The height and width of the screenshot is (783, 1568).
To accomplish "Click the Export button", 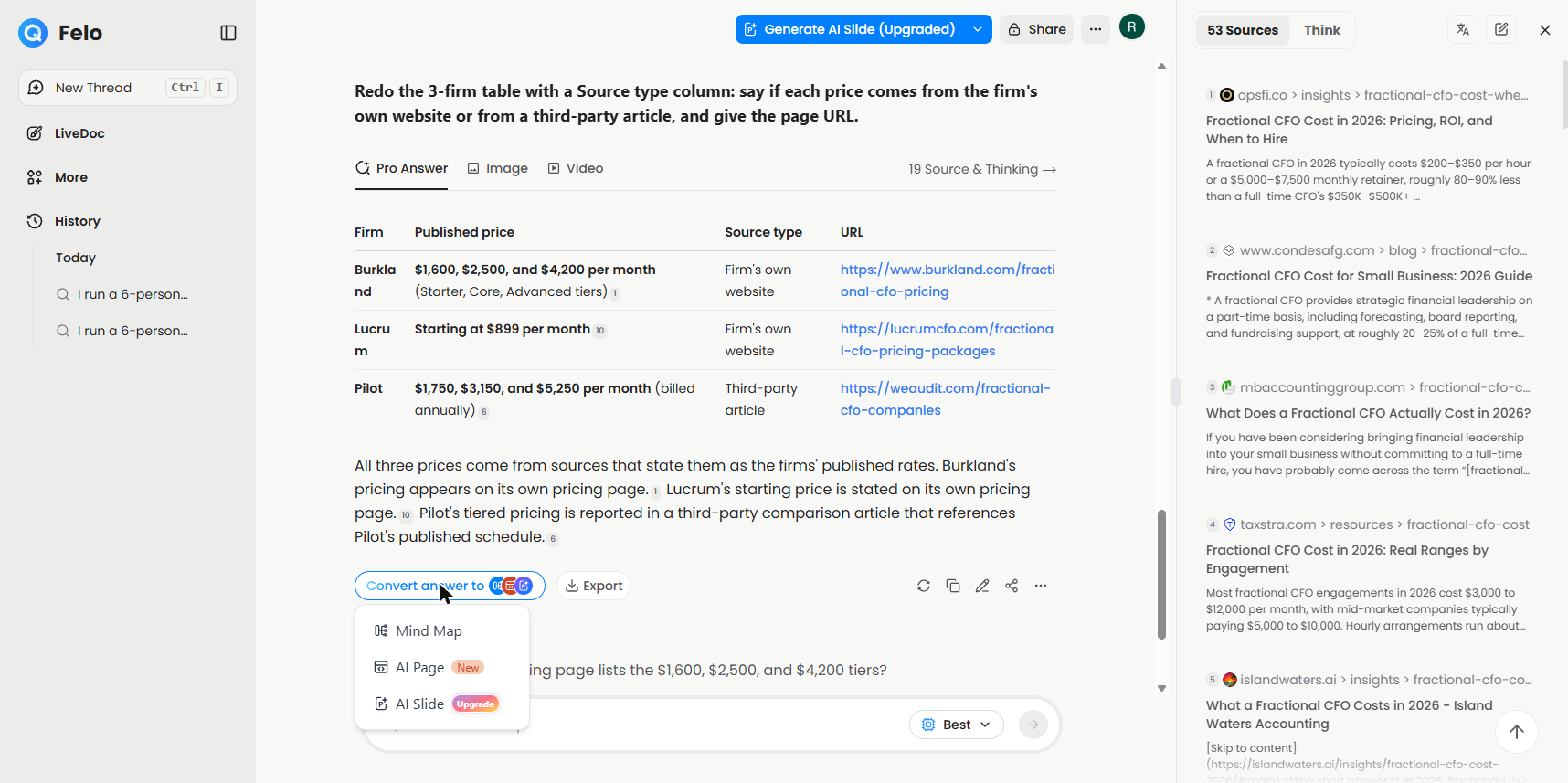I will coord(593,586).
